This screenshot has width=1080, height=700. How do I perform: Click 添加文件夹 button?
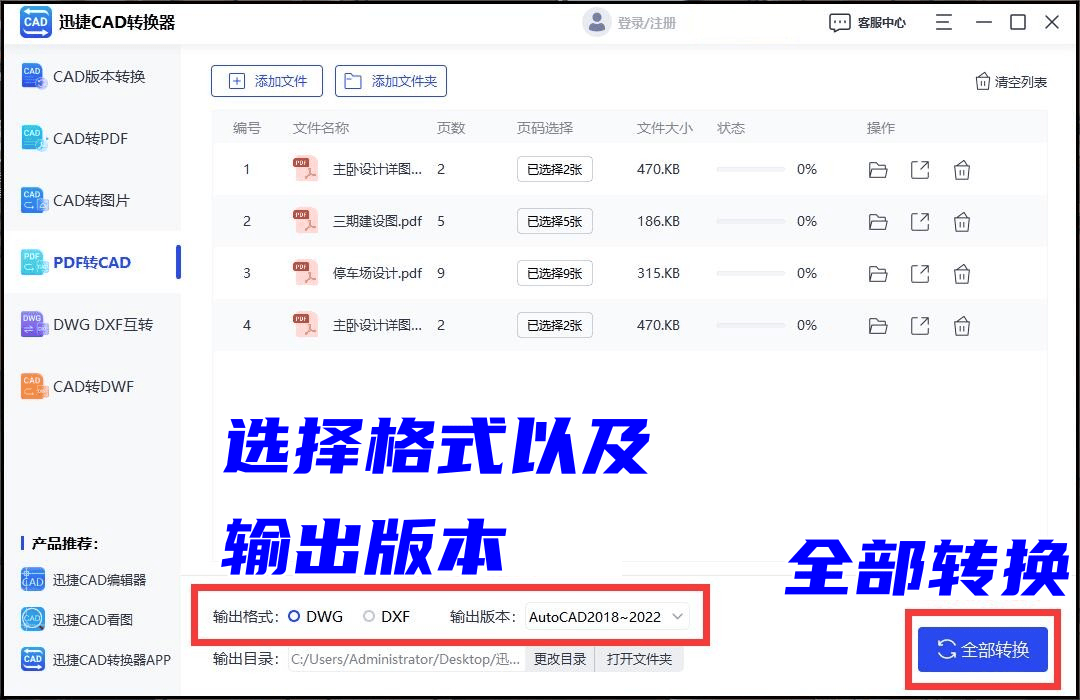click(391, 81)
